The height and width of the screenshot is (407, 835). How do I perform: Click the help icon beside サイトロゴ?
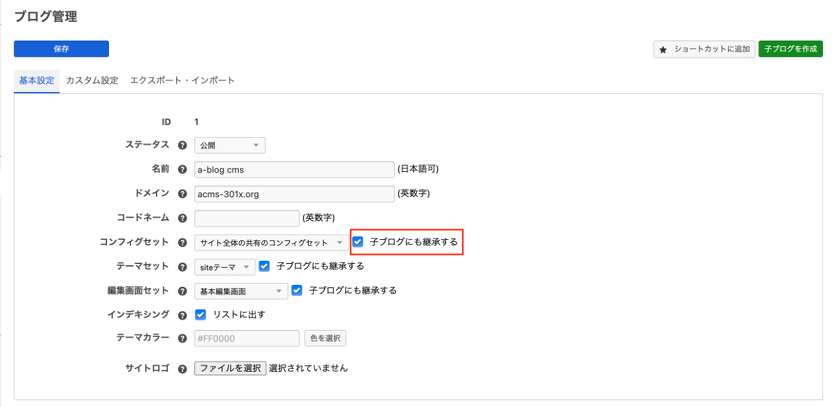(182, 368)
